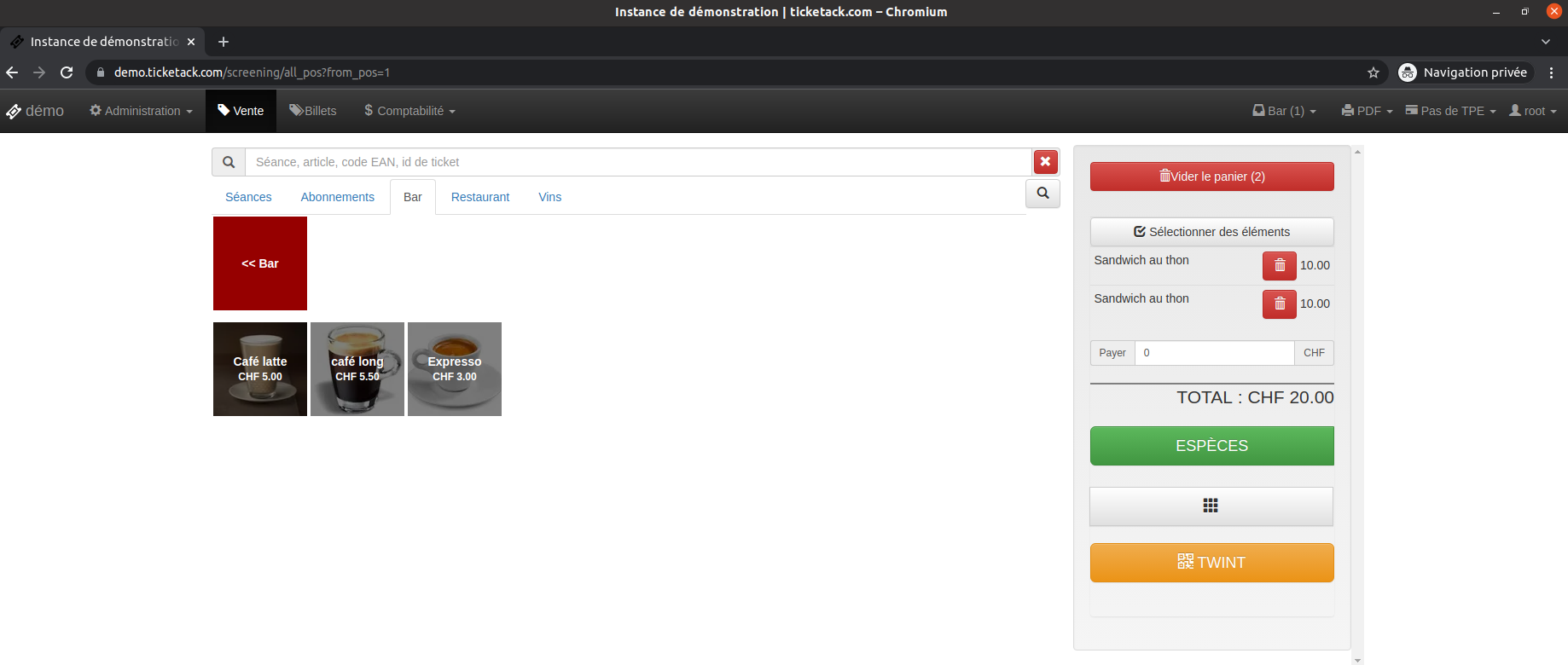The width and height of the screenshot is (1568, 665).
Task: Toggle Sélectionner des éléments mode
Action: tap(1211, 232)
